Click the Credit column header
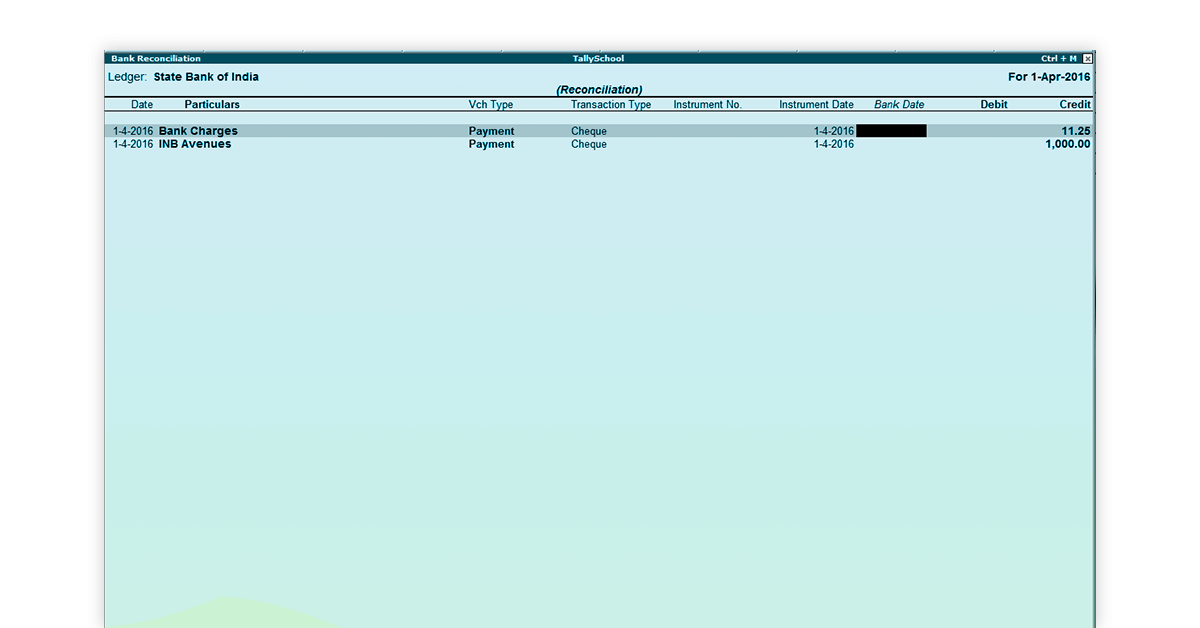This screenshot has width=1200, height=628. (1075, 105)
